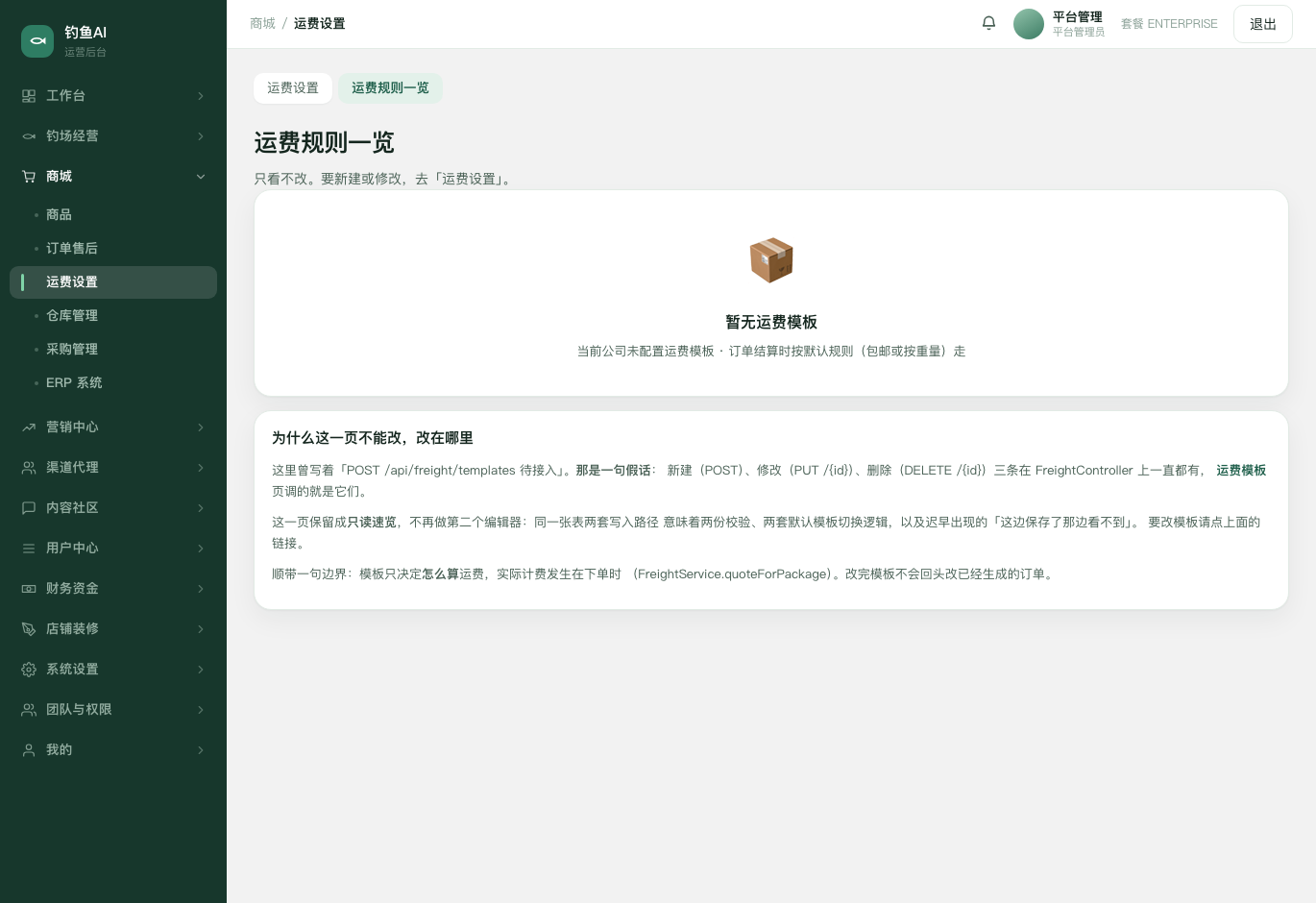Click the 内容社区 sidebar label
The image size is (1316, 903).
[x=72, y=508]
